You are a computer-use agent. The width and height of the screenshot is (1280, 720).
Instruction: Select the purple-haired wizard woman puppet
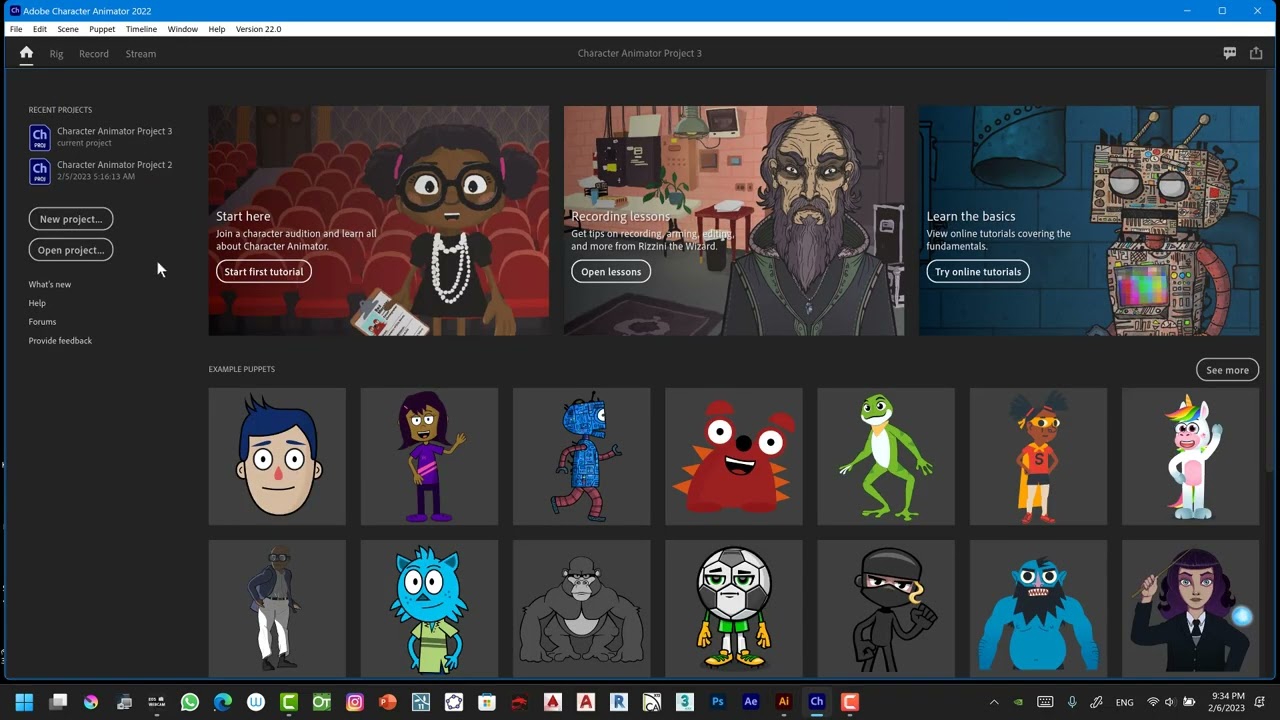pos(1190,608)
